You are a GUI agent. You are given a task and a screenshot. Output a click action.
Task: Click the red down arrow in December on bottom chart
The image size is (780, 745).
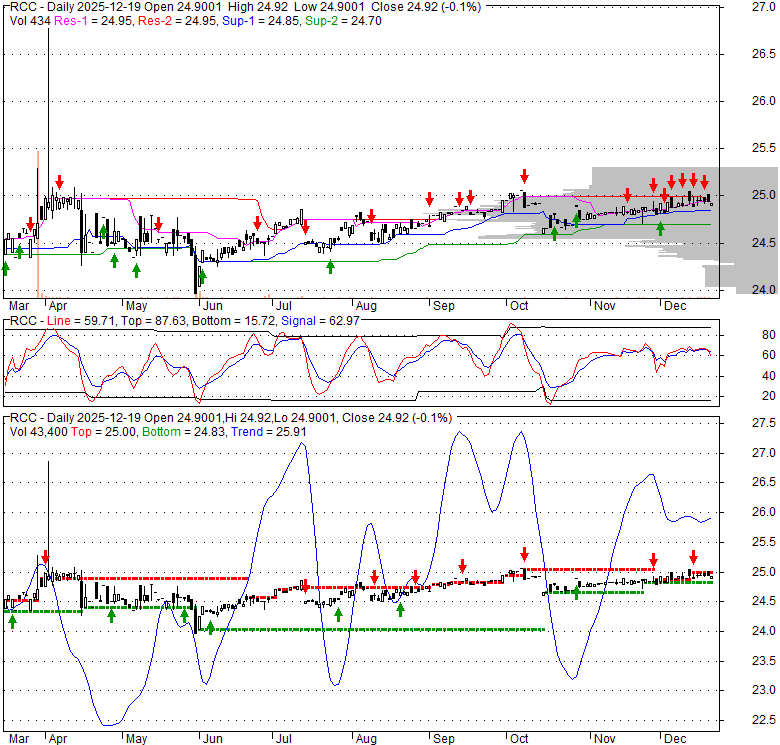click(x=693, y=557)
